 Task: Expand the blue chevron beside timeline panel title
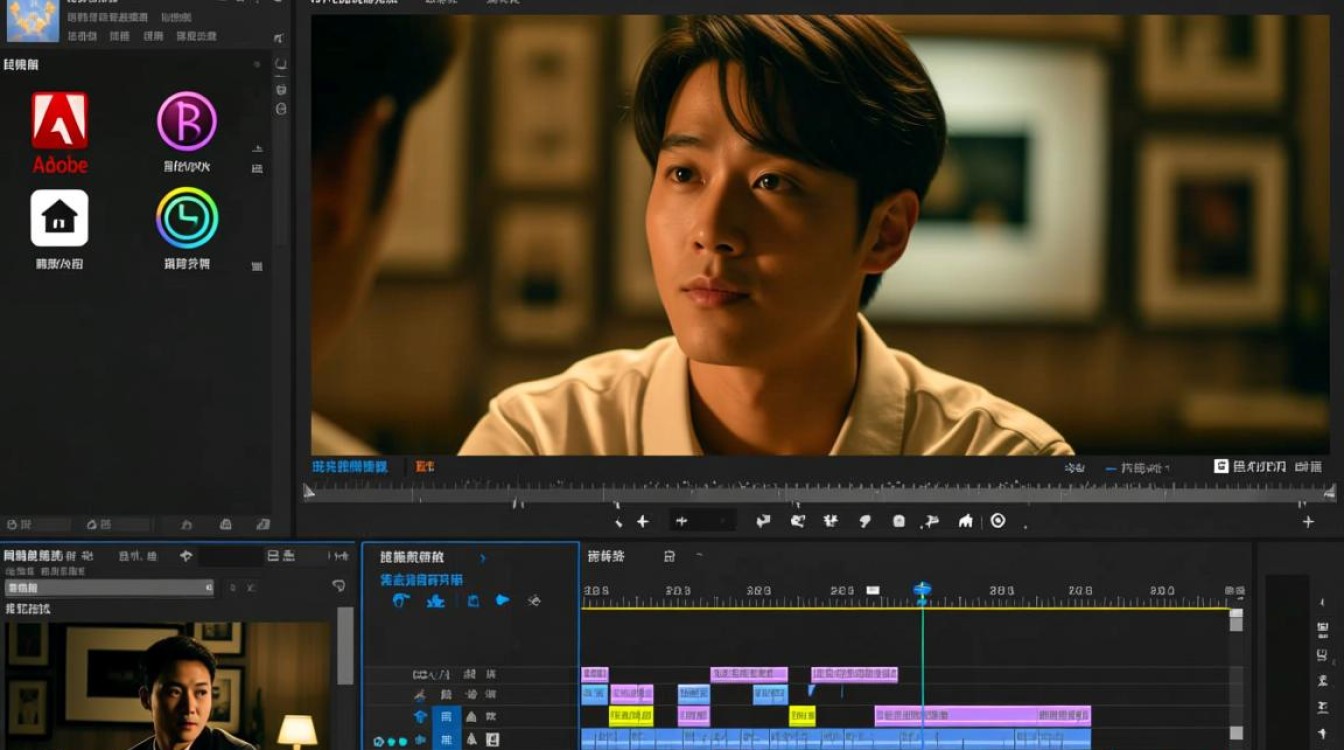(x=483, y=558)
